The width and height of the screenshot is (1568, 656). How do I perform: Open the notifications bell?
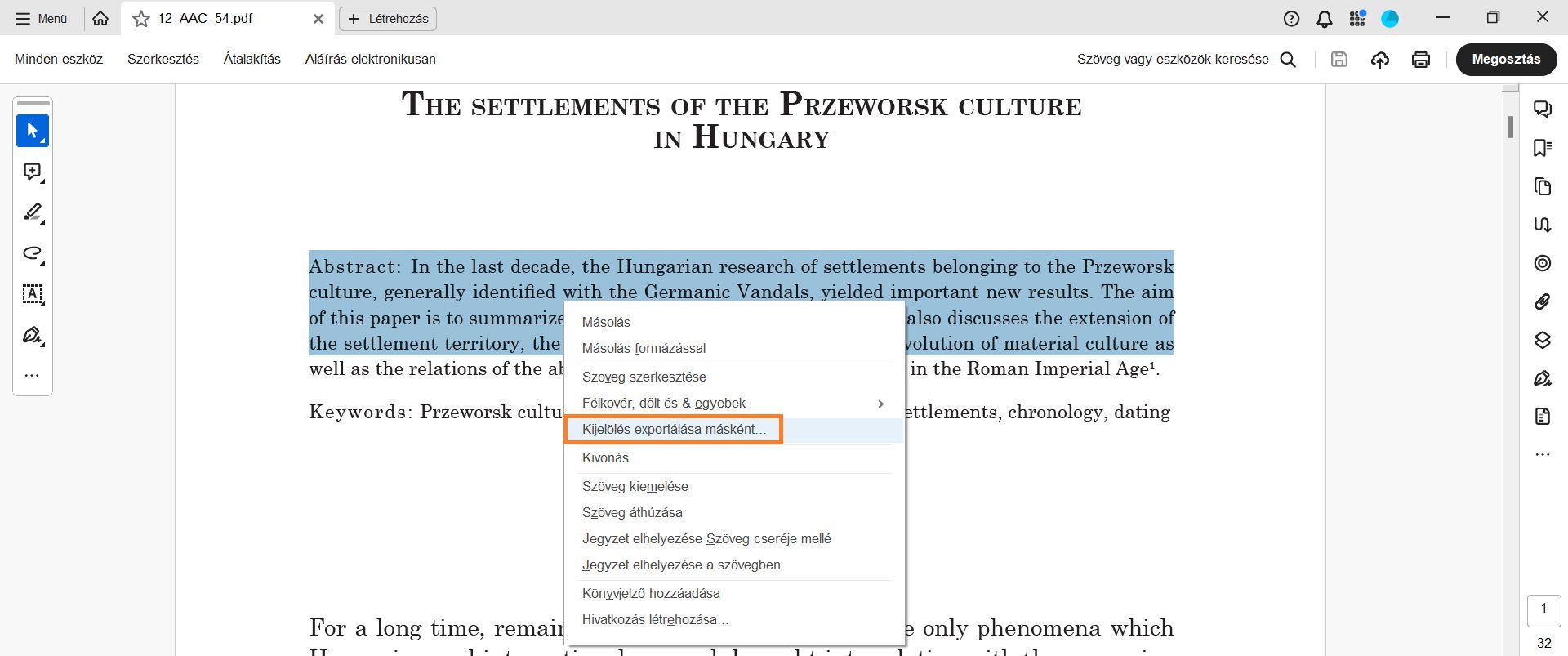coord(1325,19)
